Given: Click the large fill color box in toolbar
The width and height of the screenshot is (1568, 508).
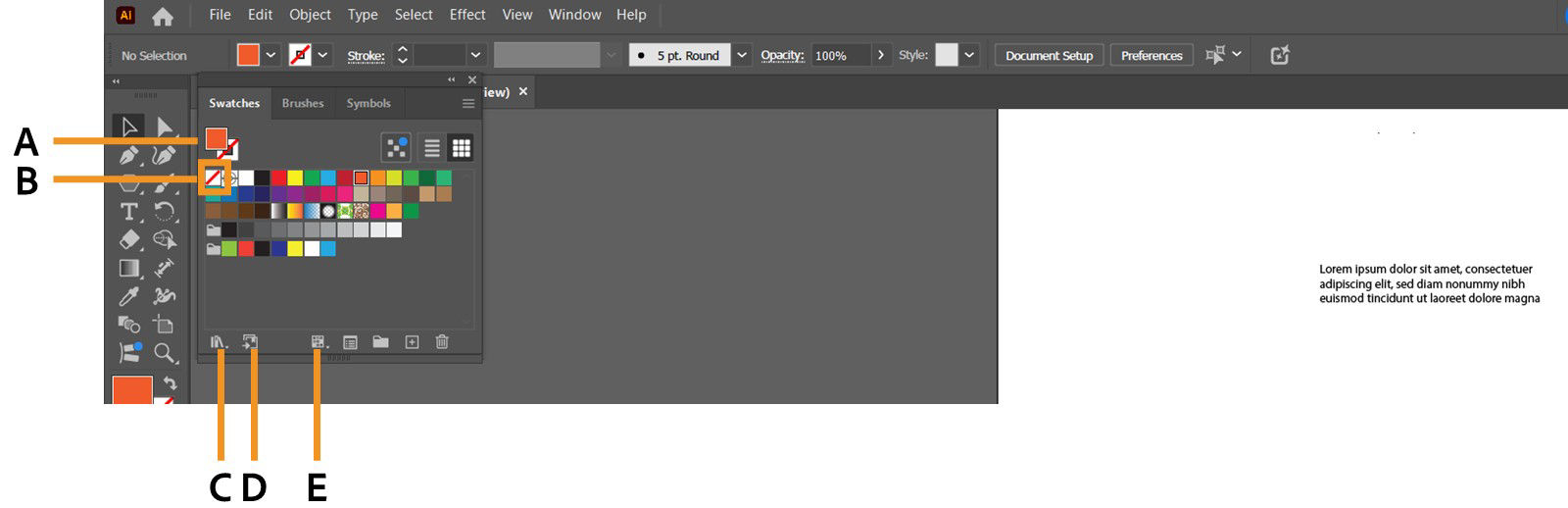Looking at the screenshot, I should [x=132, y=389].
